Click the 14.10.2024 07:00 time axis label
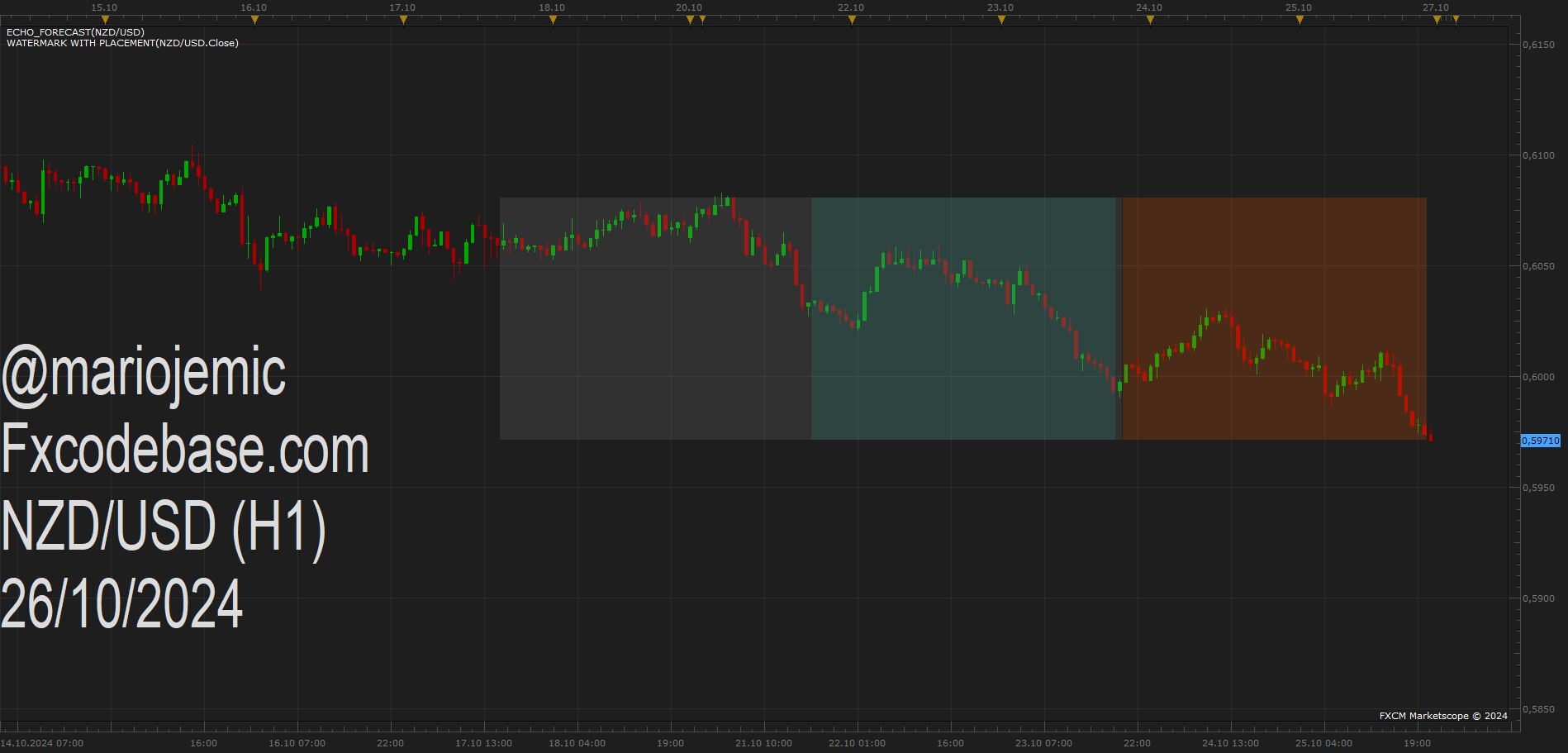1568x753 pixels. point(42,743)
